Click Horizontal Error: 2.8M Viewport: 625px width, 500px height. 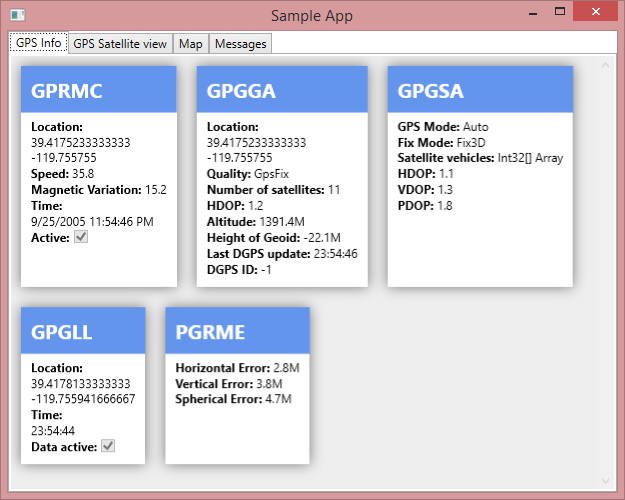coord(238,368)
